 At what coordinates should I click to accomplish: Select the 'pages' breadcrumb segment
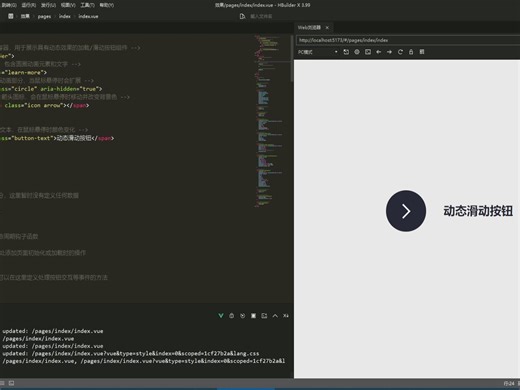coord(44,16)
